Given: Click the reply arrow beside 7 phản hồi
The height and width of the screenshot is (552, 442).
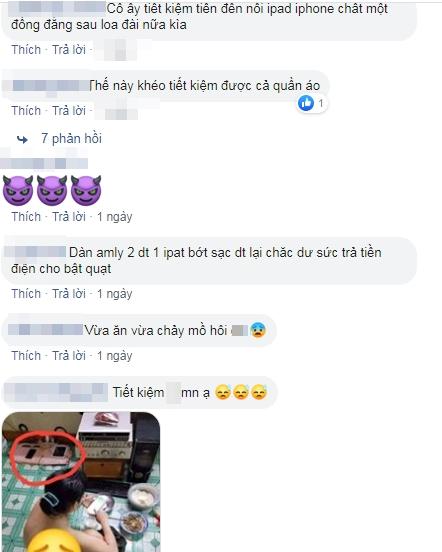Looking at the screenshot, I should click(23, 140).
